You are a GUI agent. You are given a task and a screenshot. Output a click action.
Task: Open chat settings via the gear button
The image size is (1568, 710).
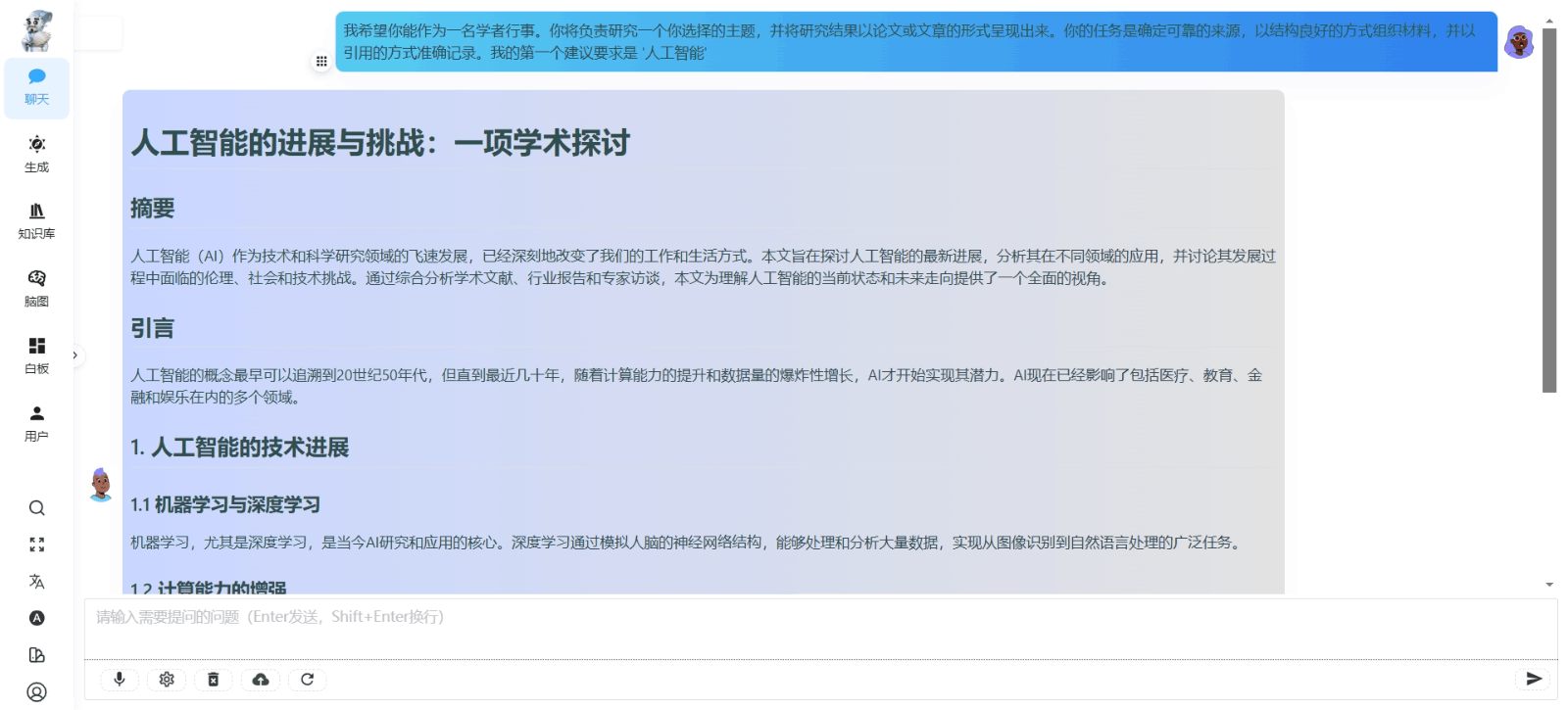point(167,680)
